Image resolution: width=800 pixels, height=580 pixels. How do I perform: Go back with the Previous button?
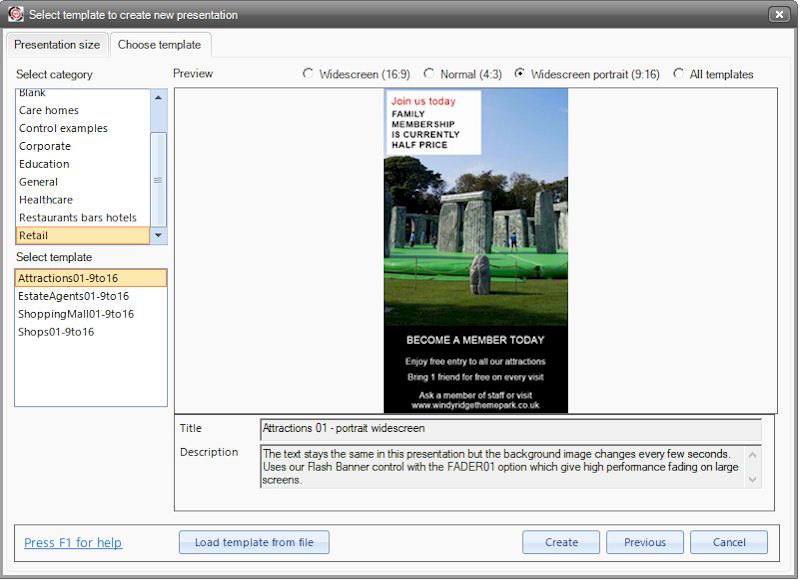click(x=645, y=542)
